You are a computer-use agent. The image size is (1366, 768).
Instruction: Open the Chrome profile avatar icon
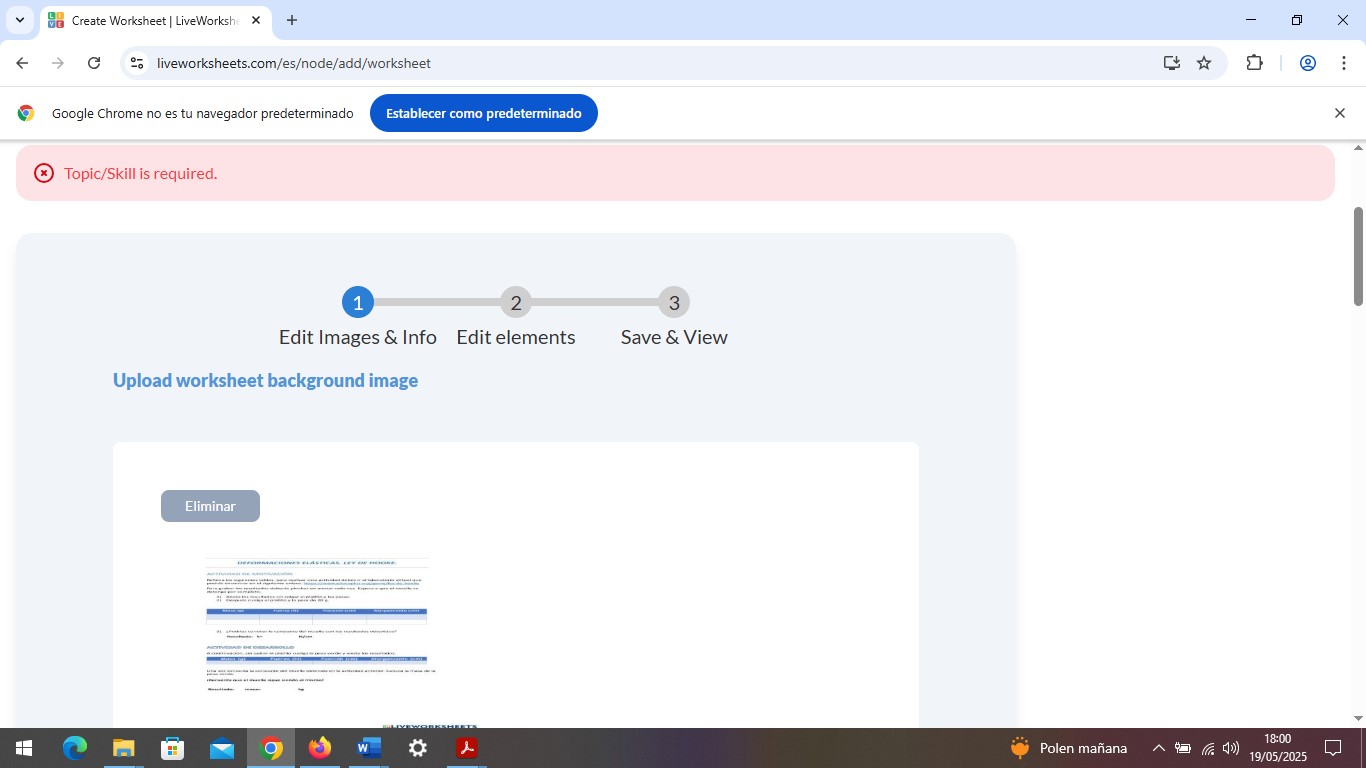point(1307,63)
